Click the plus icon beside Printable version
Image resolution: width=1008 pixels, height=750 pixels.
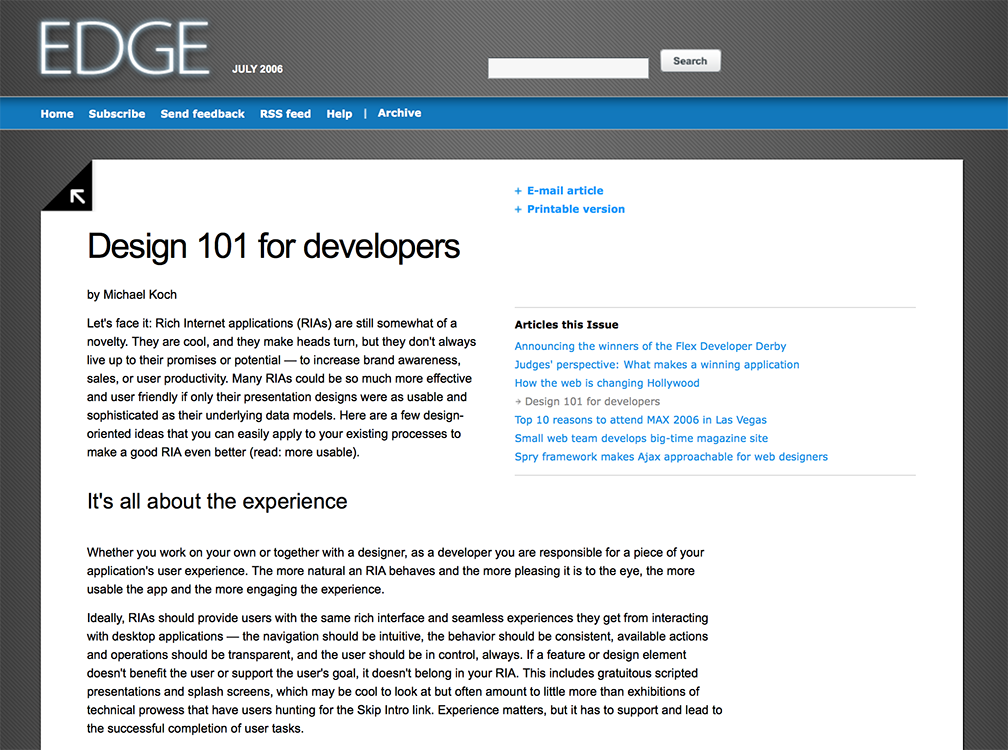tap(517, 209)
